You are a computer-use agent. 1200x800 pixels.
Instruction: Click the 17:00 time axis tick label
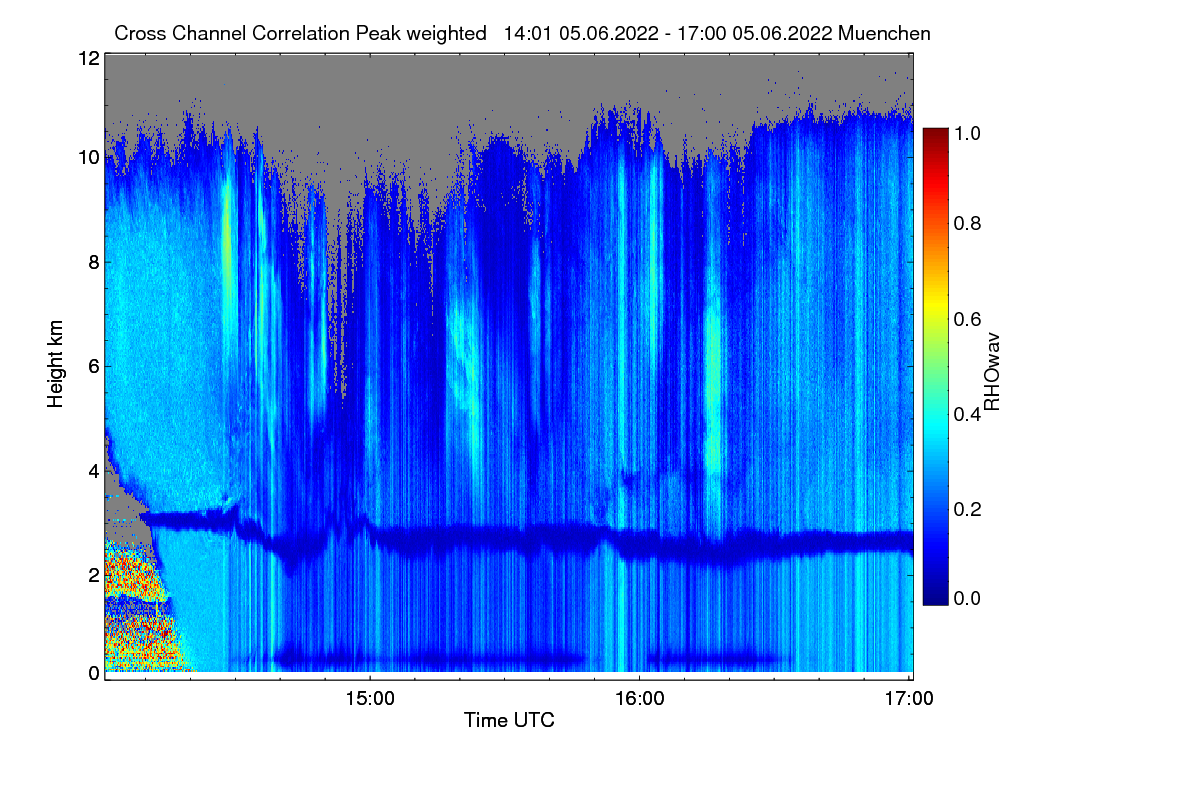coord(909,697)
